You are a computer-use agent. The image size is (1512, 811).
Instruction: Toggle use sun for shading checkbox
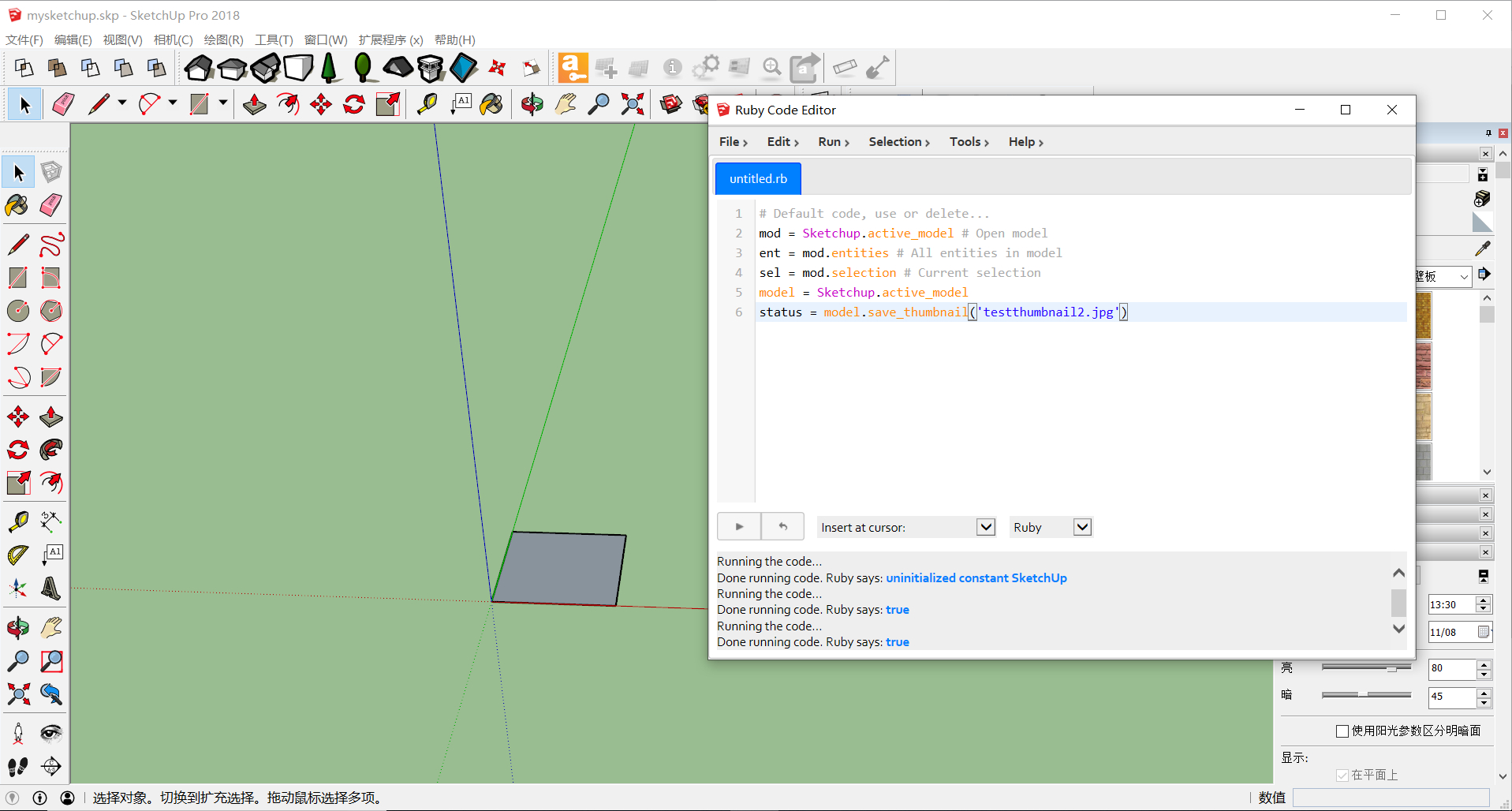1342,731
